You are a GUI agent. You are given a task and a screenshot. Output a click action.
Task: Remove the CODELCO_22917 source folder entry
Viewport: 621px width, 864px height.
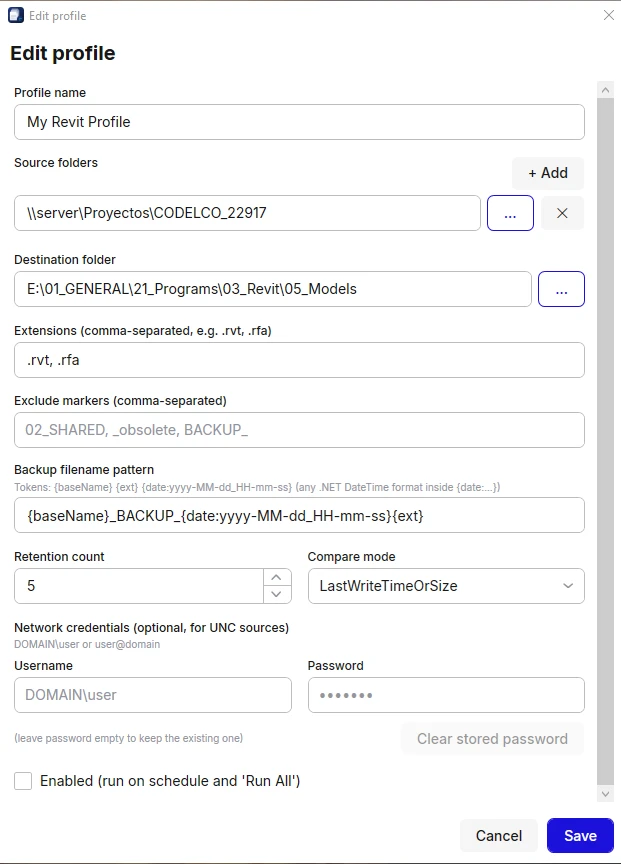point(562,213)
